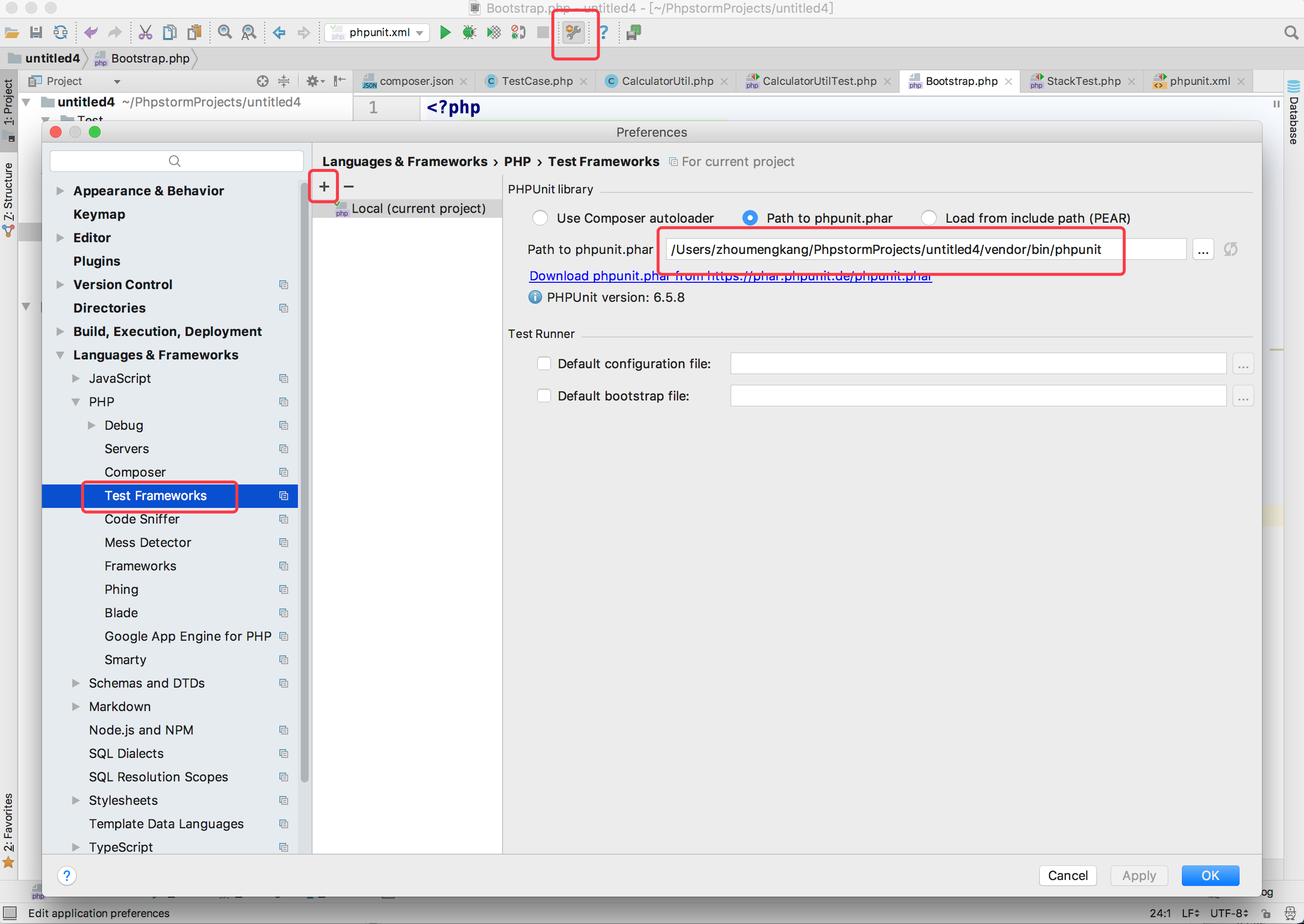This screenshot has width=1304, height=924.
Task: Browse for default configuration file
Action: (x=1243, y=363)
